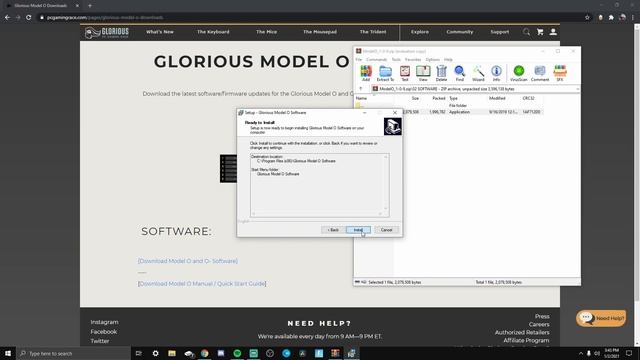The image size is (640, 360).
Task: Open the File menu in WinRAR
Action: point(358,60)
